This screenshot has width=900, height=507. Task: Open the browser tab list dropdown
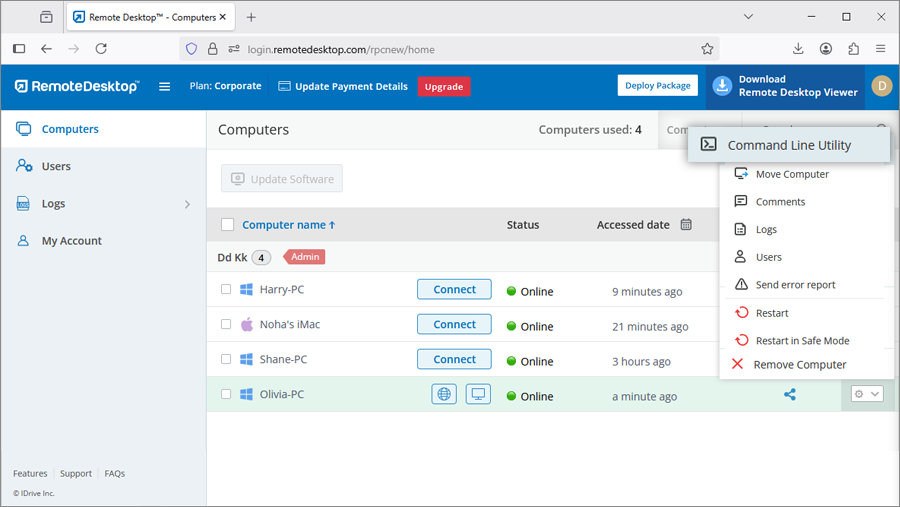coord(750,17)
